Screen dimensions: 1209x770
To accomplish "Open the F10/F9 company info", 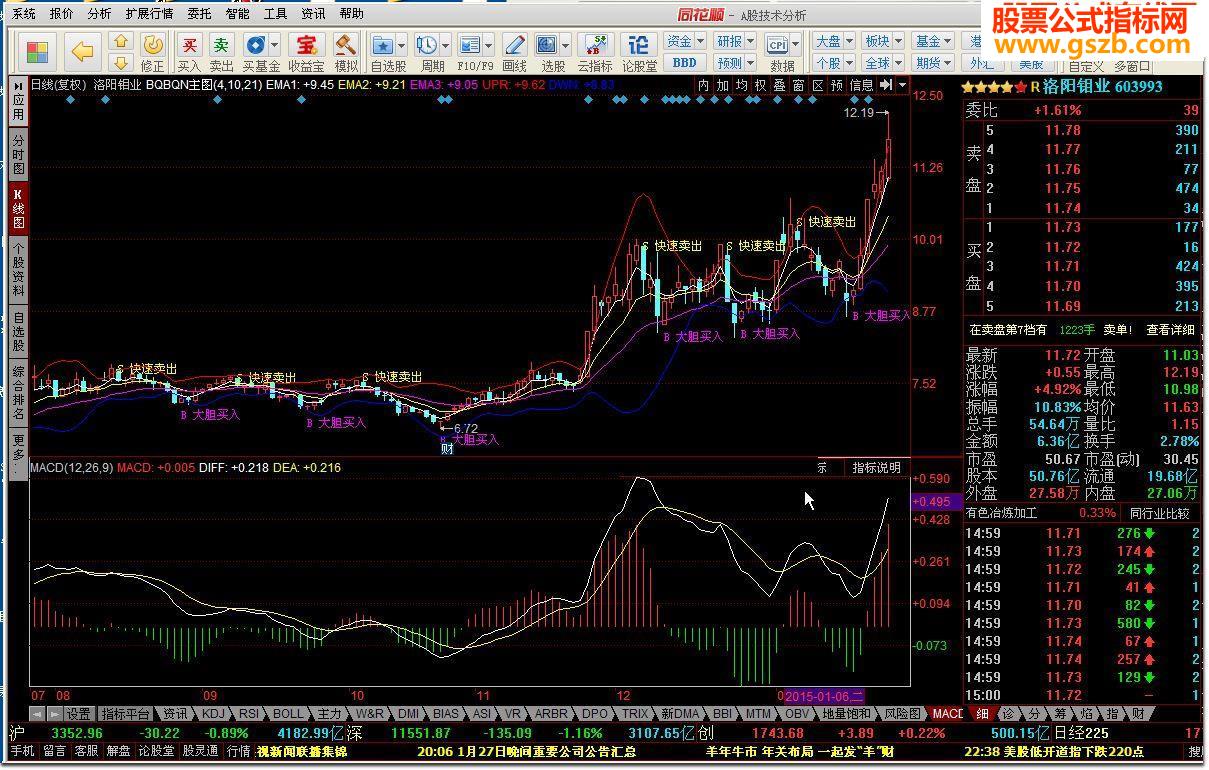I will [475, 52].
